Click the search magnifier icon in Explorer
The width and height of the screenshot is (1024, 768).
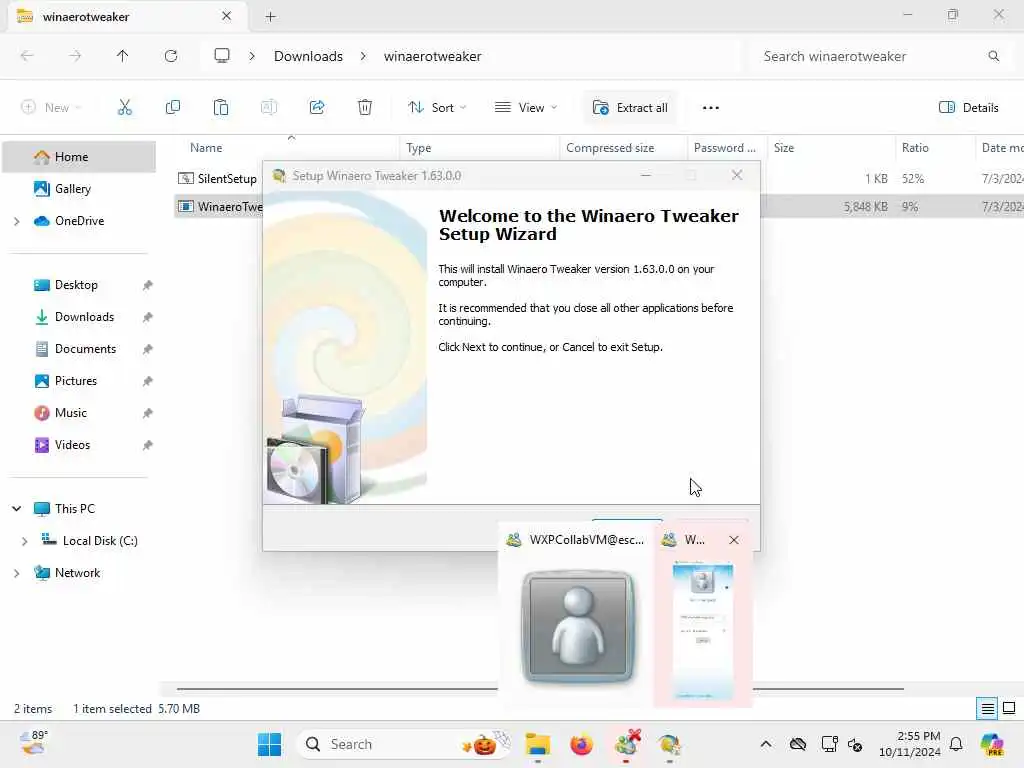tap(993, 56)
